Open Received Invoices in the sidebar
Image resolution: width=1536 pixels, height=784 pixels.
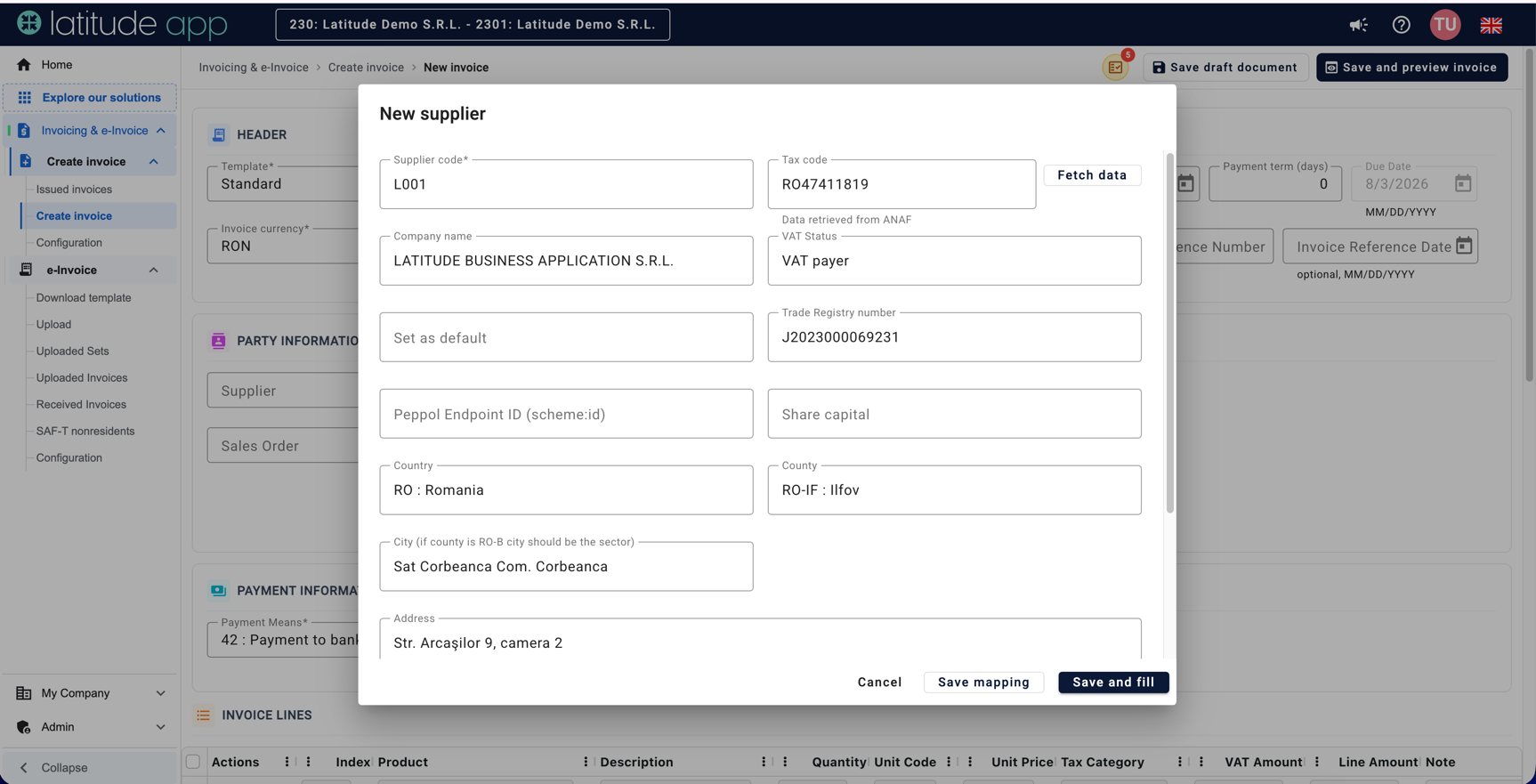pos(81,405)
